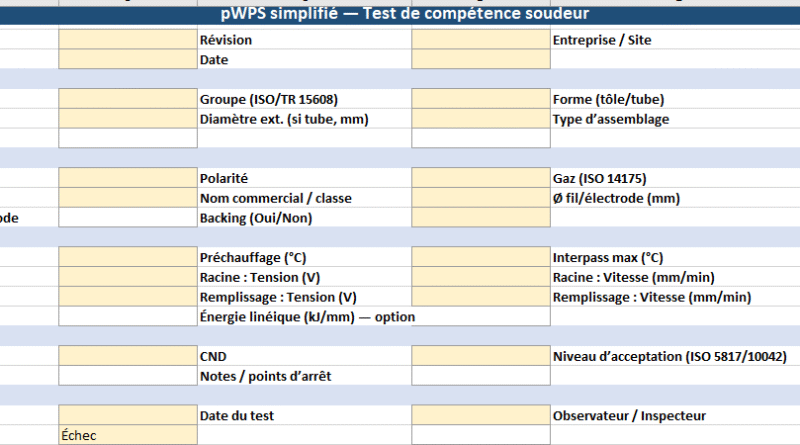800x445 pixels.
Task: Select the Interpass max (°C) label cell
Action: 608,257
